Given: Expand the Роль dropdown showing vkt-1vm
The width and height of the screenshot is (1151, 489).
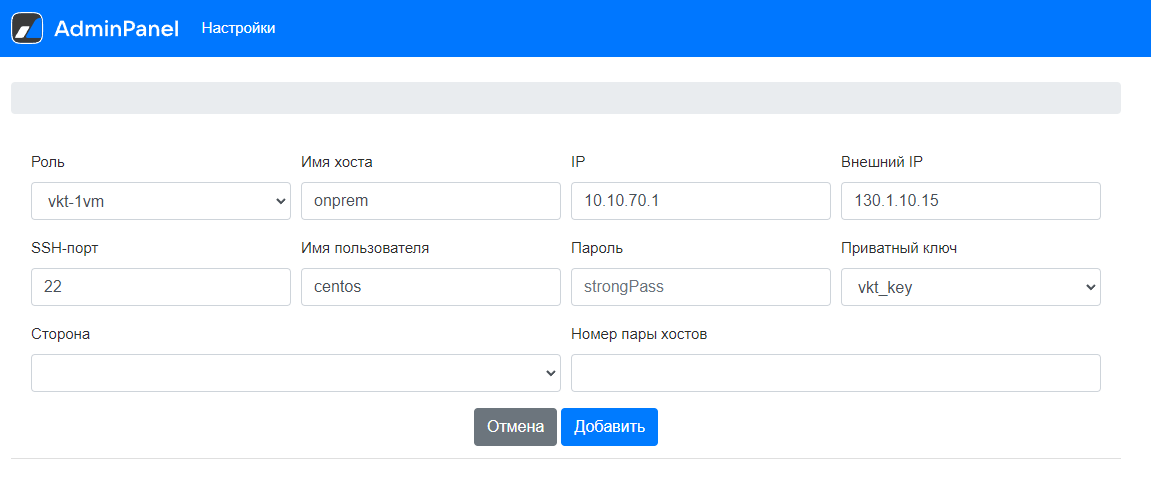Looking at the screenshot, I should tap(160, 201).
